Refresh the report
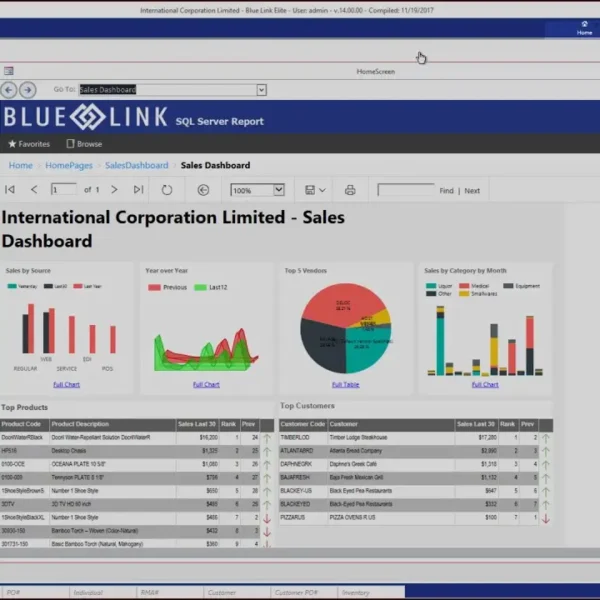 tap(167, 190)
